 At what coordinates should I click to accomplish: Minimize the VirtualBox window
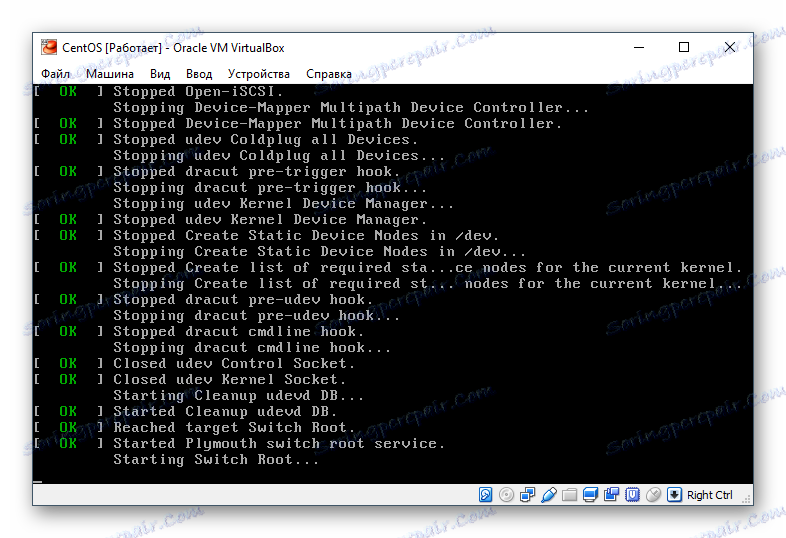coord(639,48)
